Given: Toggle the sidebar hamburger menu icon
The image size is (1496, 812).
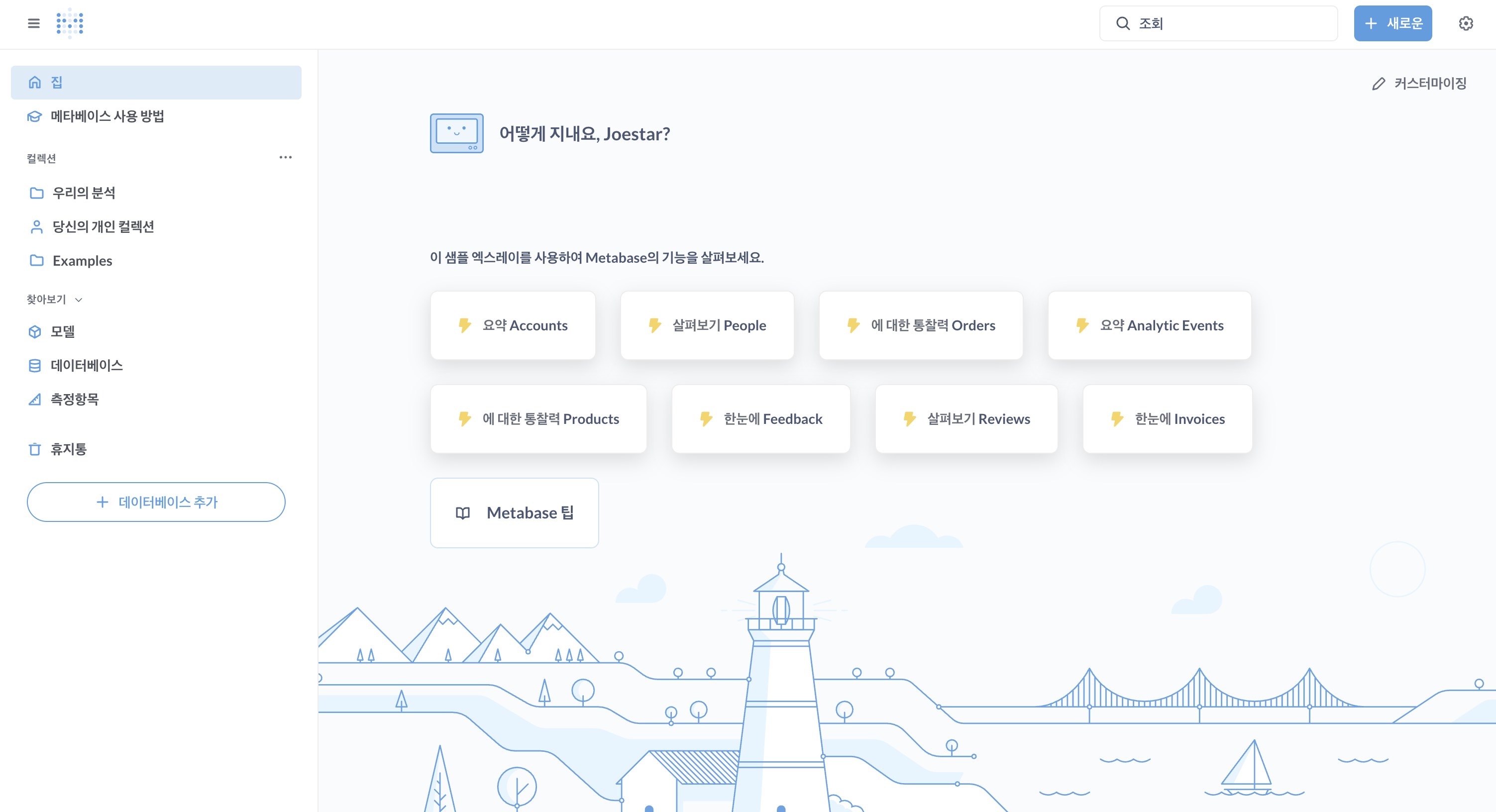Looking at the screenshot, I should [34, 23].
